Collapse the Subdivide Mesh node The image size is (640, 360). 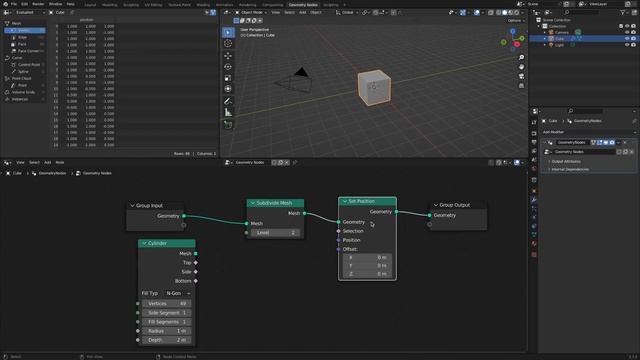[253, 203]
